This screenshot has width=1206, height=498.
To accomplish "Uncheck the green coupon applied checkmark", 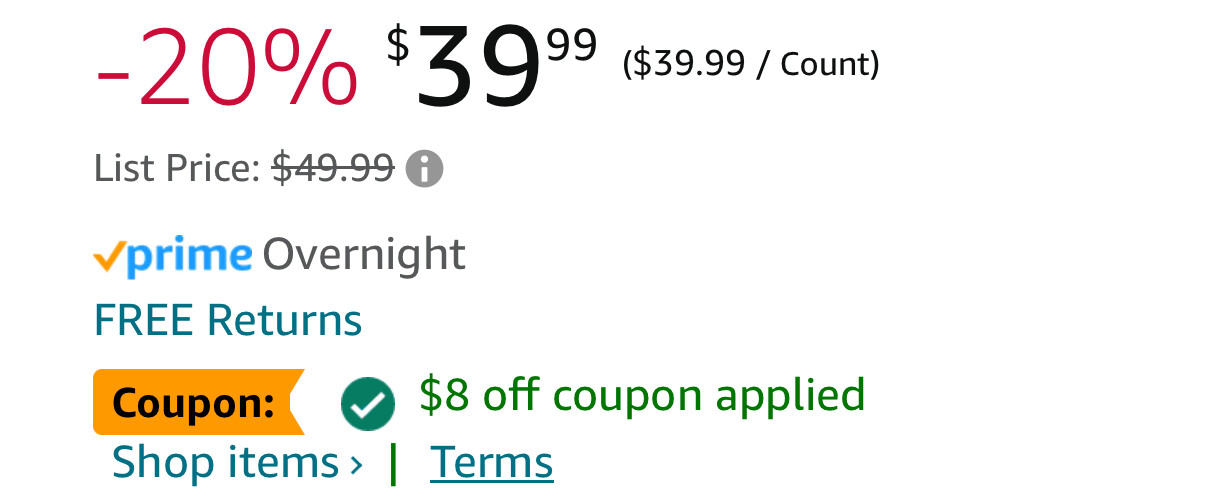I will (367, 403).
